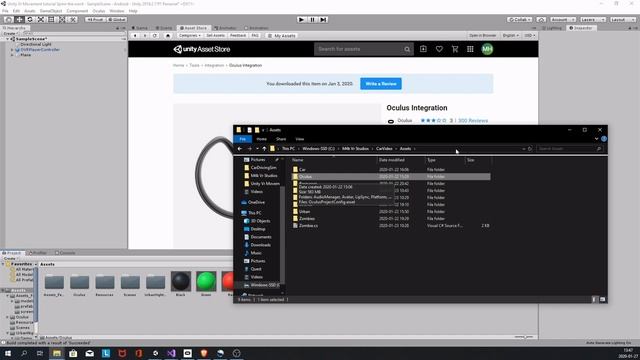The width and height of the screenshot is (640, 360).
Task: Select the Scale tool in Unity toolbar
Action: 40,20
